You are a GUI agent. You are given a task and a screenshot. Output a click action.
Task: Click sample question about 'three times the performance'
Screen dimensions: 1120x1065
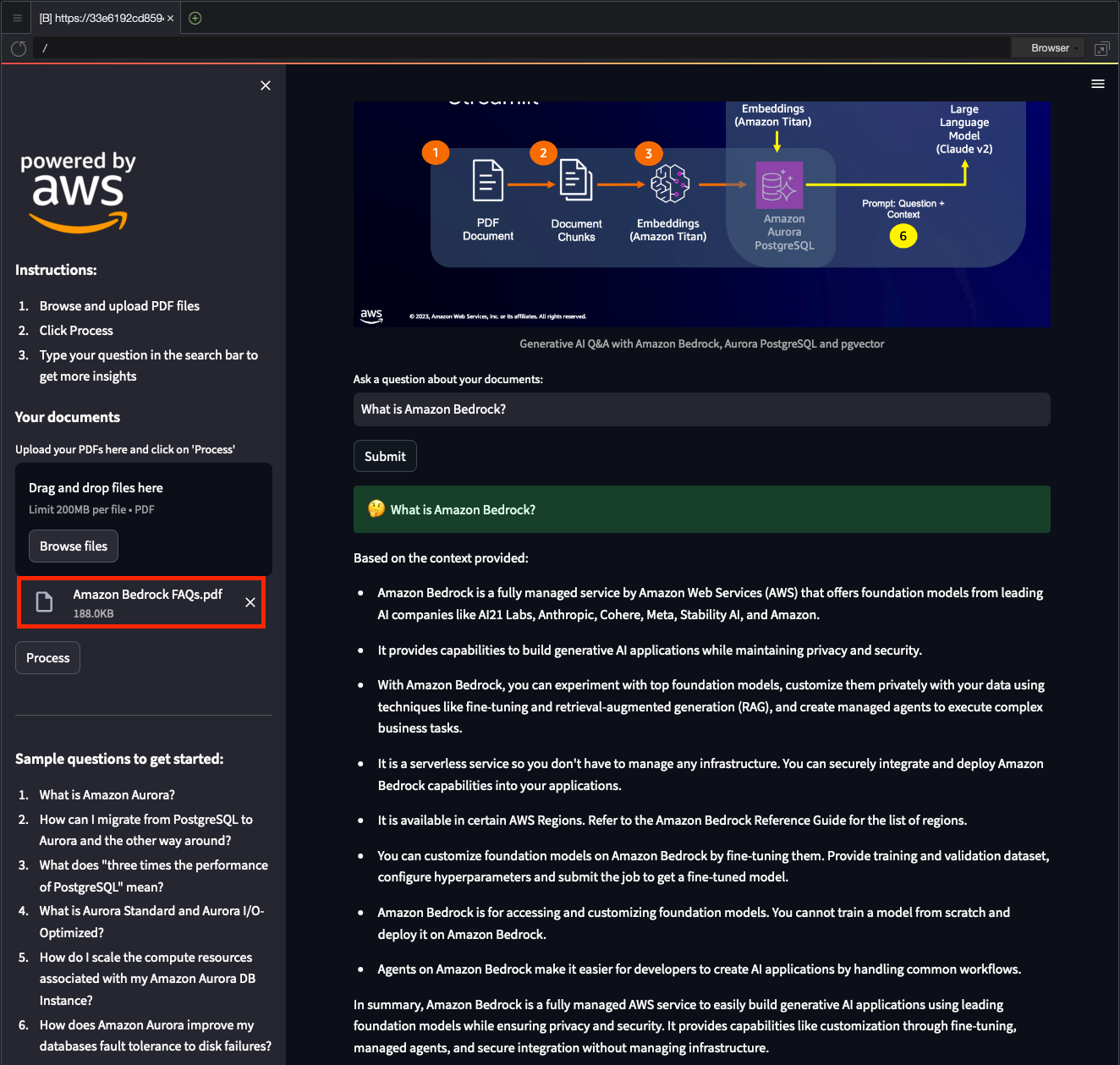[154, 876]
